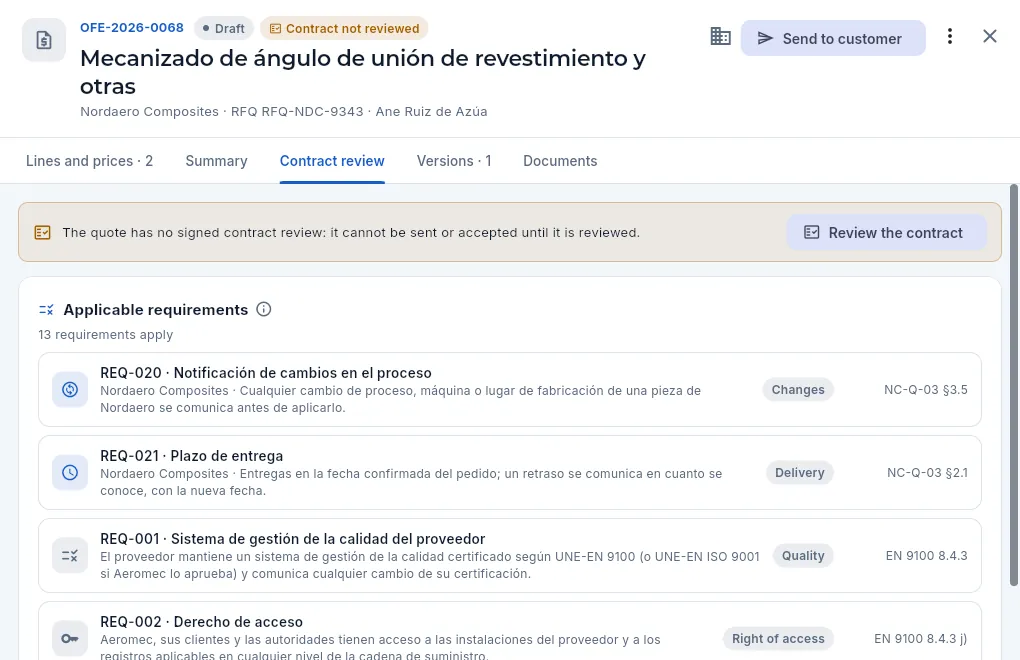Open the Documents tab
This screenshot has width=1020, height=660.
coord(560,161)
